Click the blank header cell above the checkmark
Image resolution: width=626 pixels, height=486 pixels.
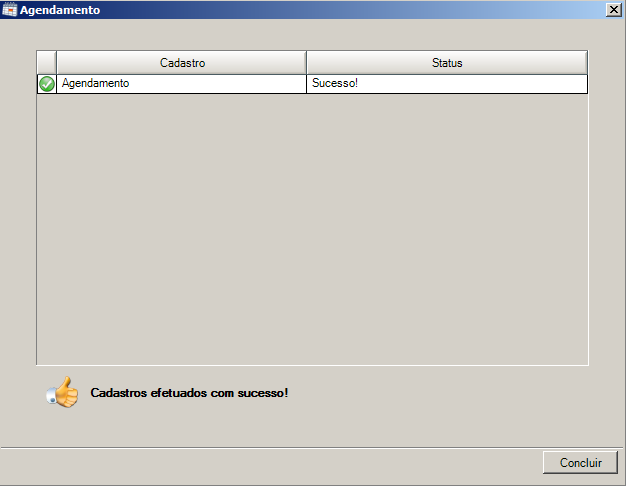click(x=47, y=63)
